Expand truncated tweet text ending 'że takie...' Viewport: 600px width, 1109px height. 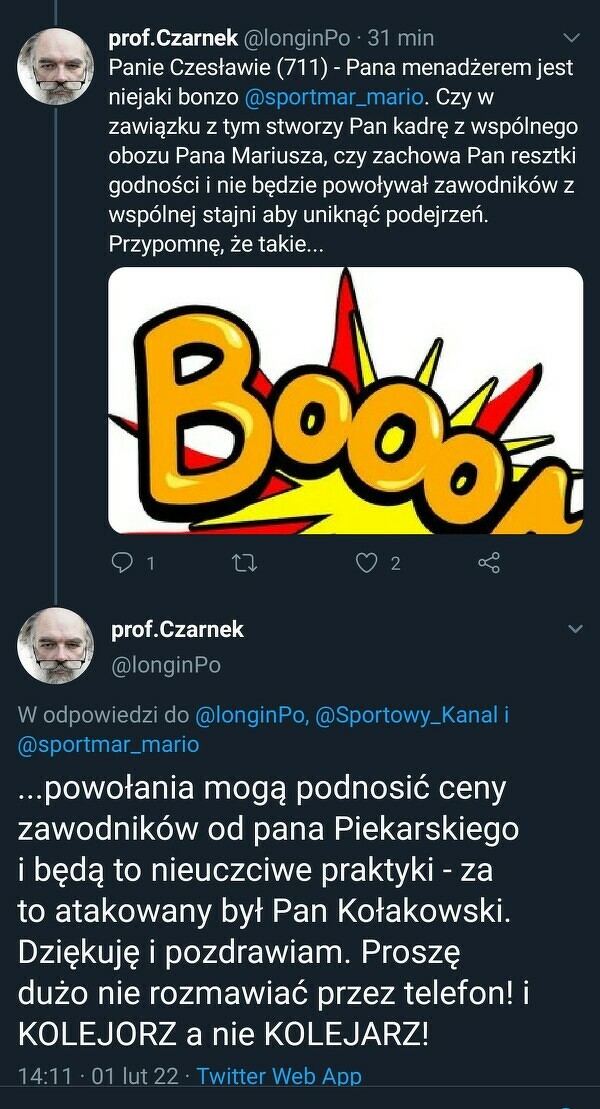coord(214,244)
